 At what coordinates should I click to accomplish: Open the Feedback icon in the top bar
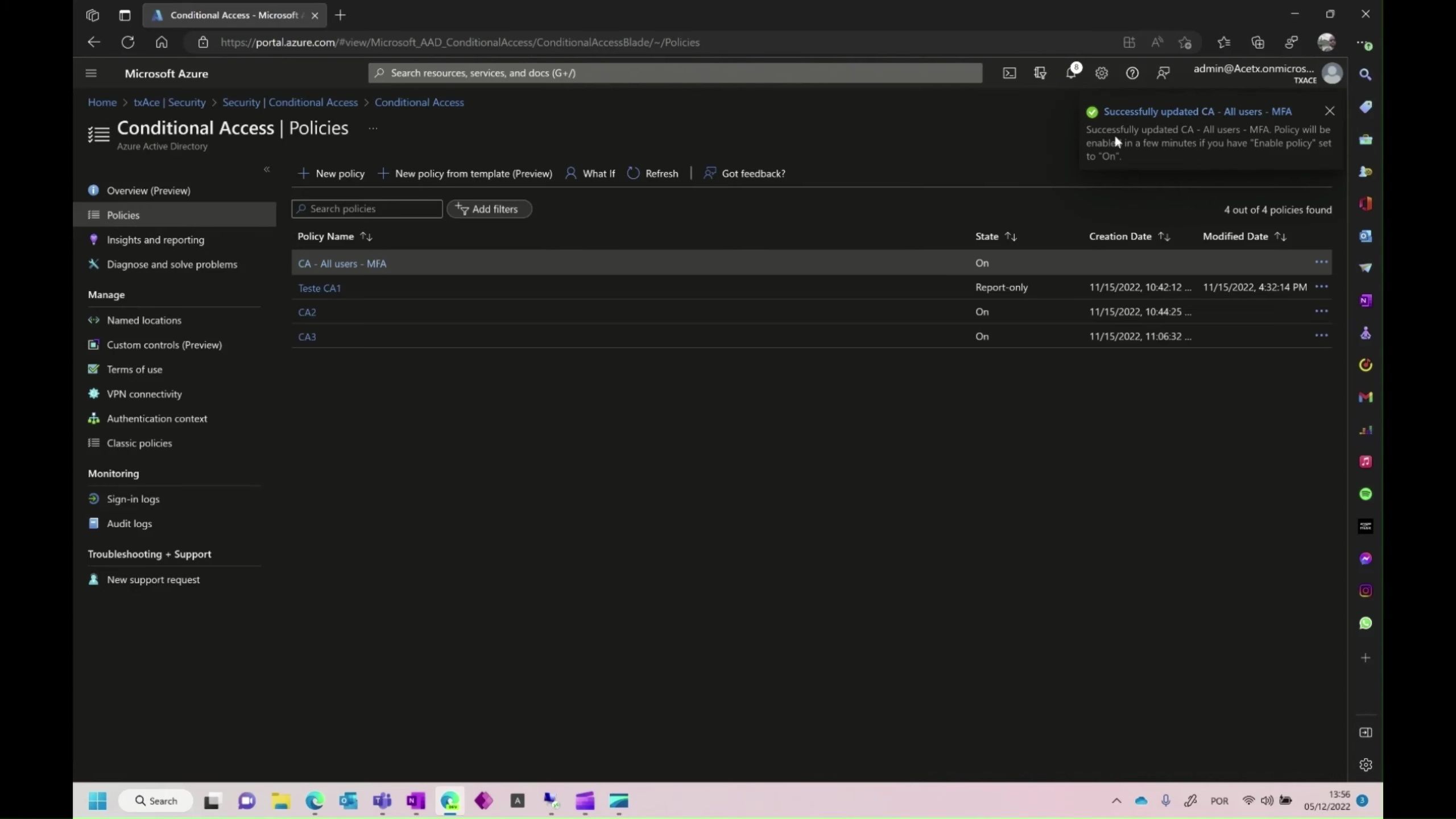[x=1163, y=73]
